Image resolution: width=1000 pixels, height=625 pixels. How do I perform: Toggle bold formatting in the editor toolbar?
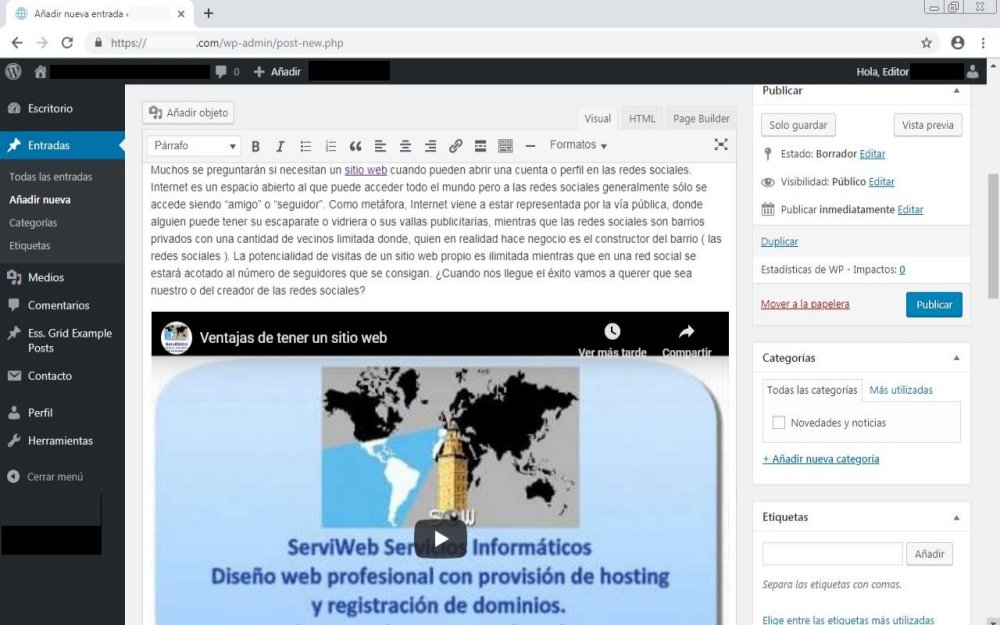click(x=255, y=146)
